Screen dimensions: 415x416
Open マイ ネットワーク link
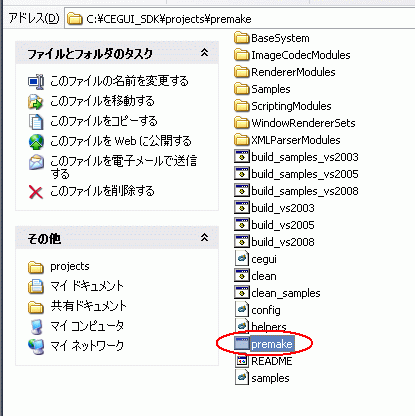[x=87, y=346]
